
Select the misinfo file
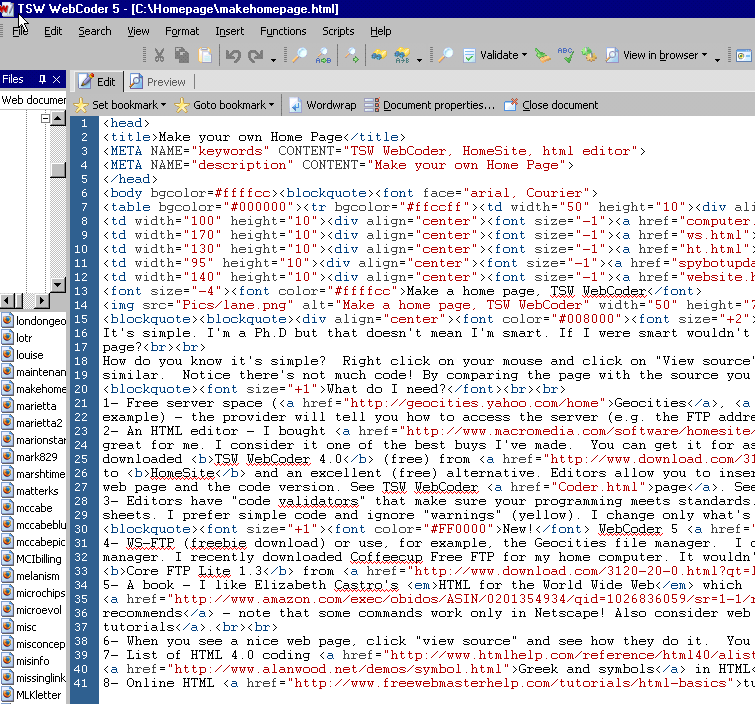tap(26, 661)
